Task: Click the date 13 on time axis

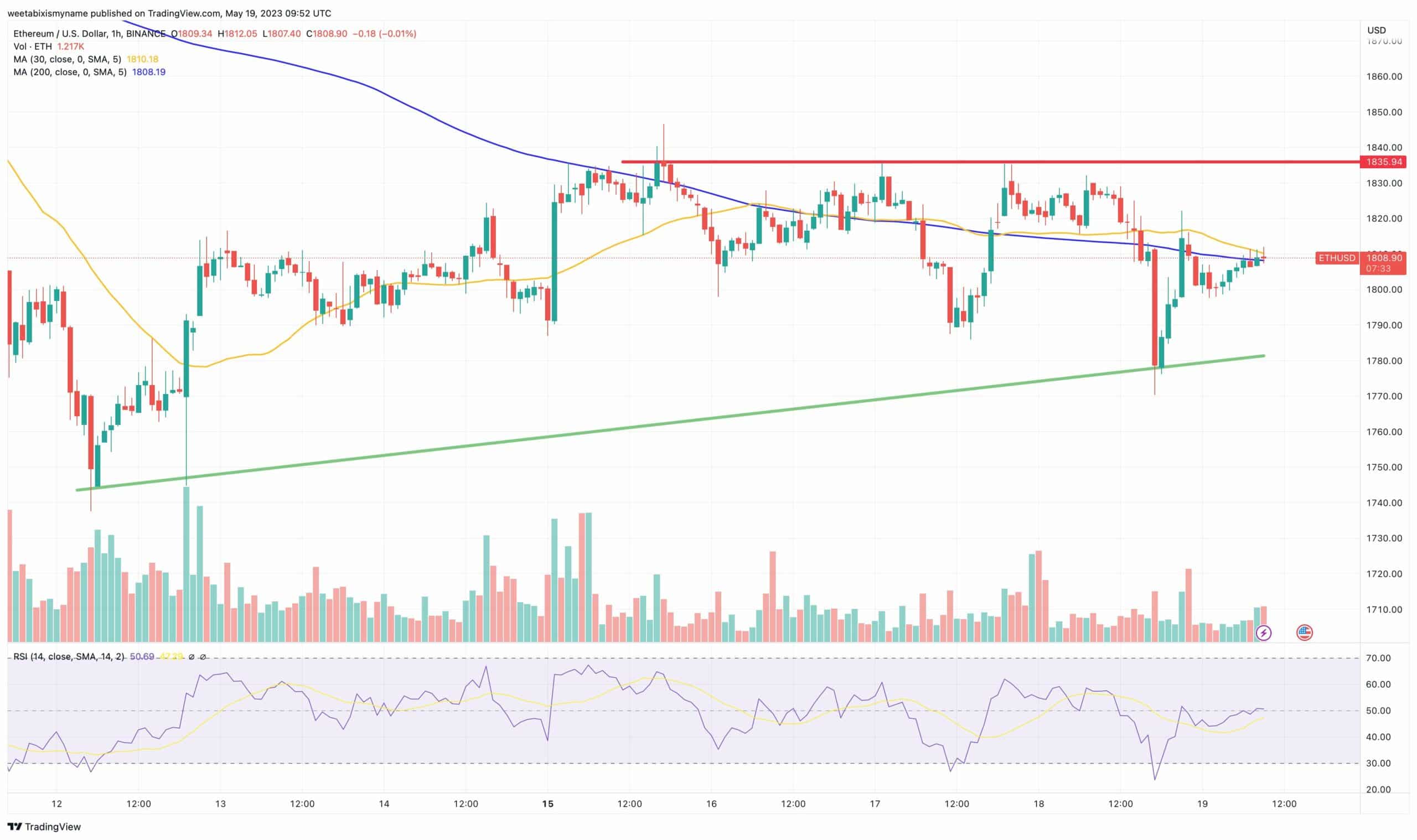Action: (220, 804)
